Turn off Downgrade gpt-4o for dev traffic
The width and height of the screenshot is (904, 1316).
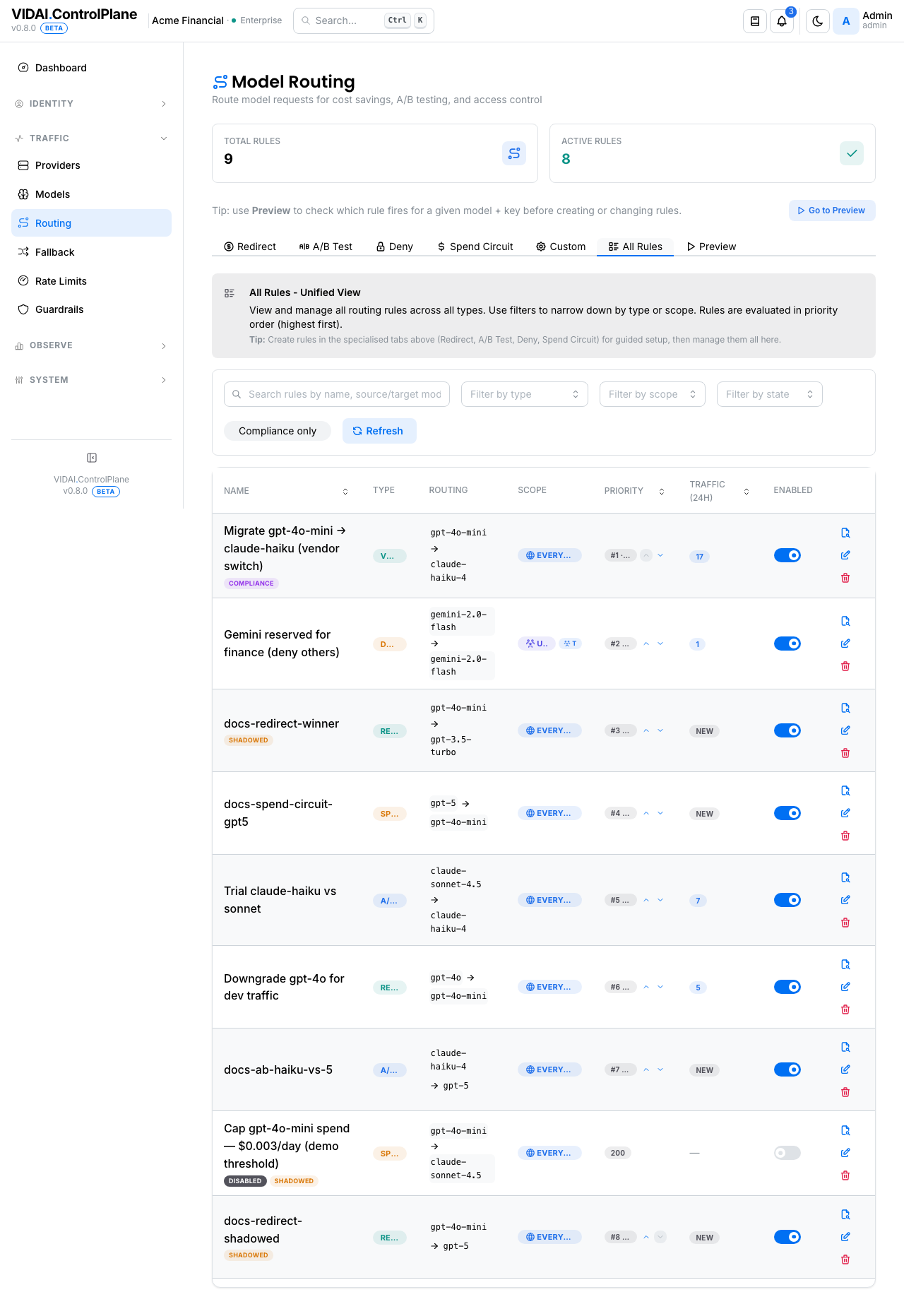[x=787, y=987]
